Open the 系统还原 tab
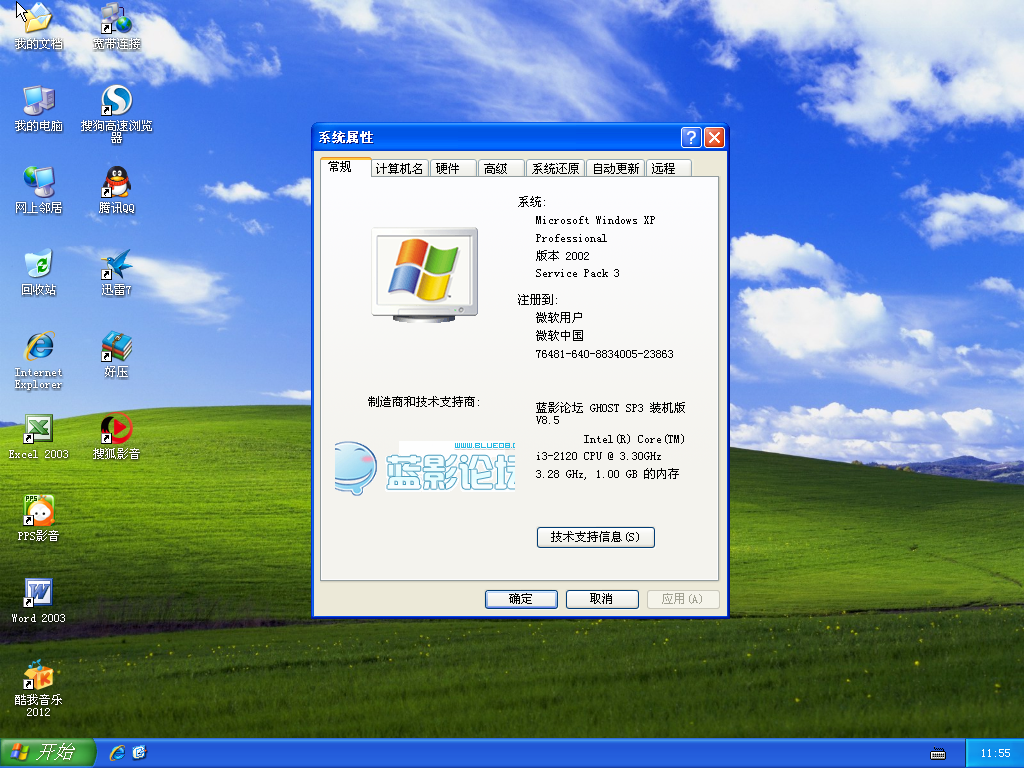Screen dimensions: 1024x768 [555, 168]
